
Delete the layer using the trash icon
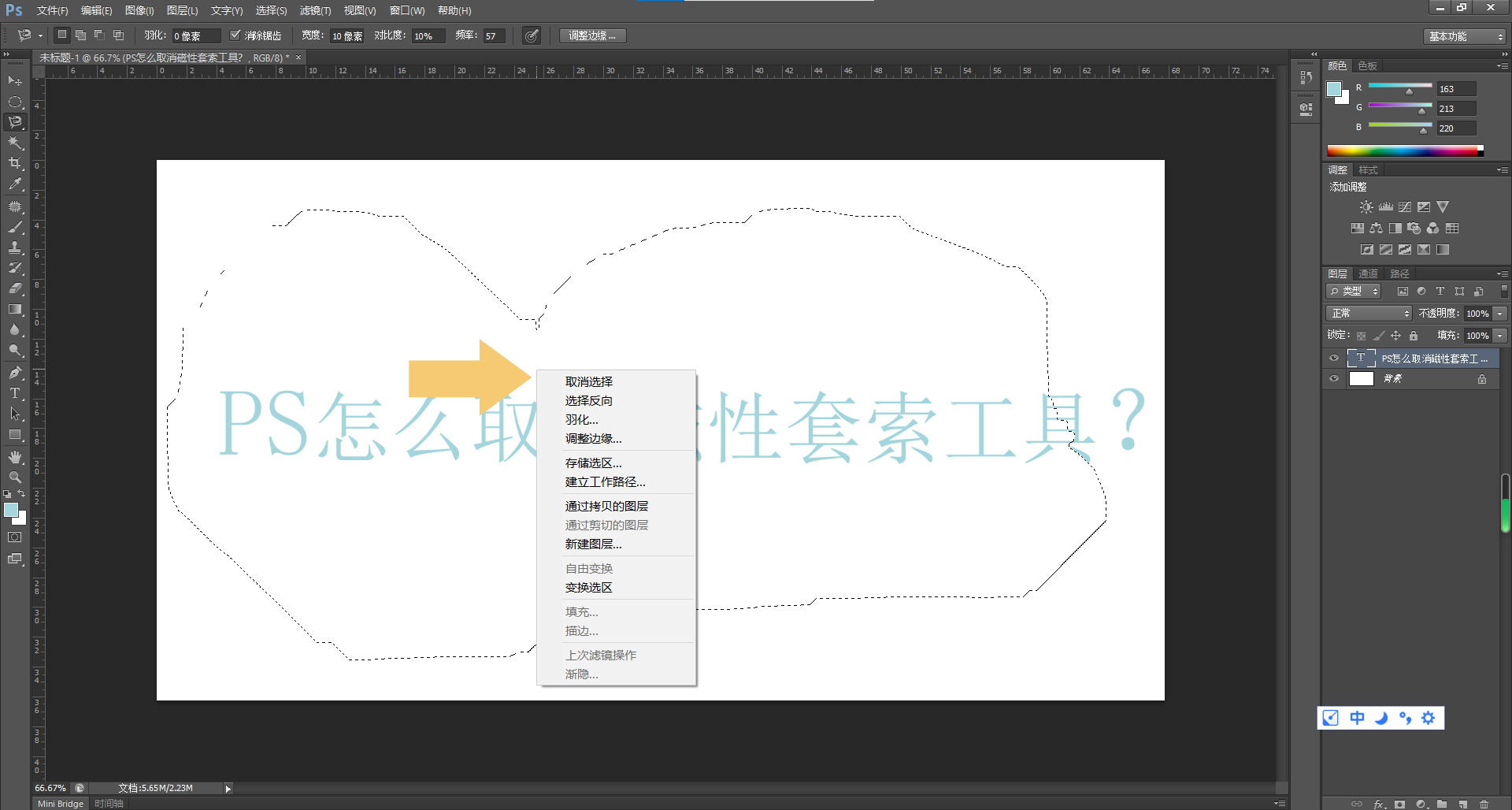tap(1484, 804)
